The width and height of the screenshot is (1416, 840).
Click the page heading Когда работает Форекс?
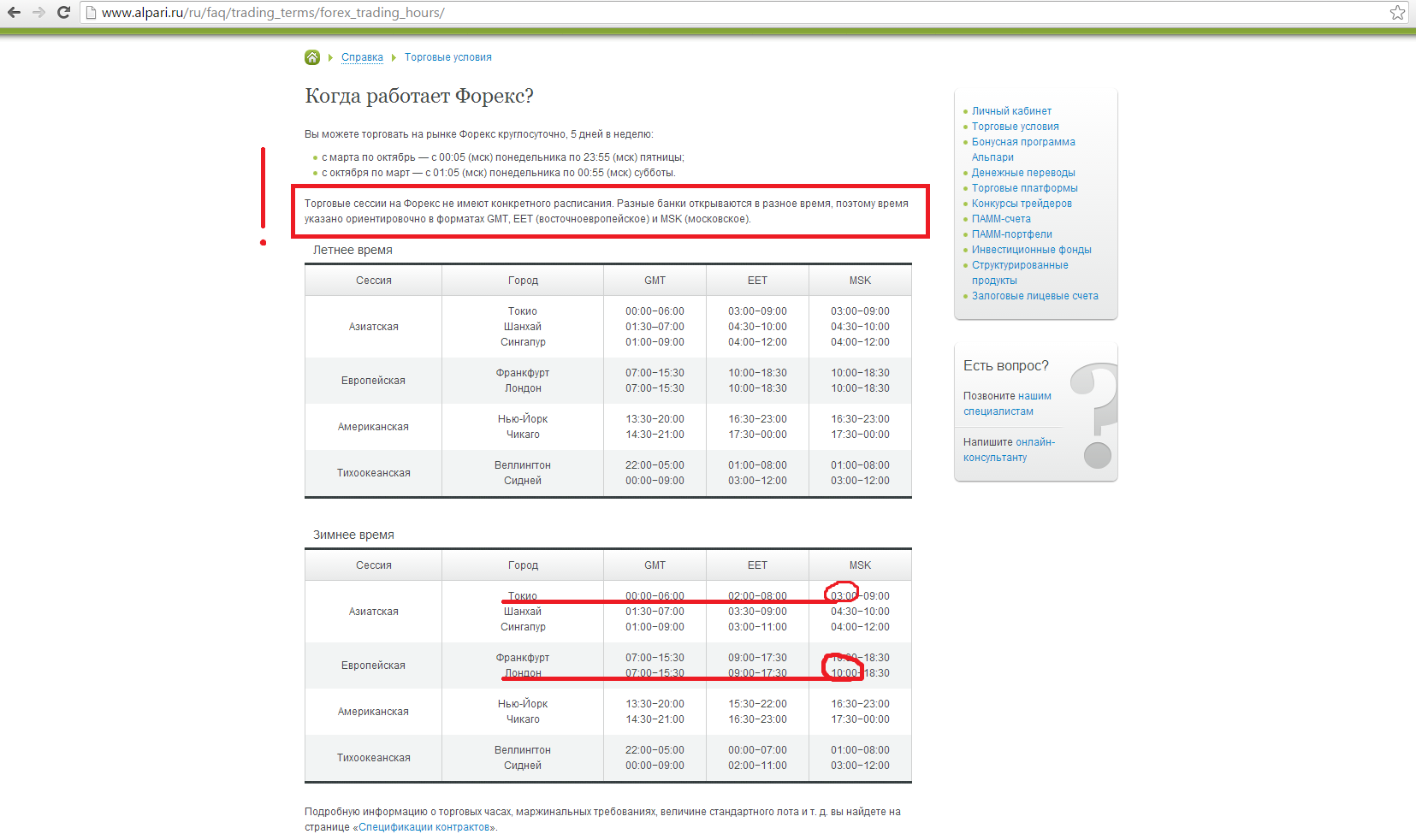click(419, 96)
